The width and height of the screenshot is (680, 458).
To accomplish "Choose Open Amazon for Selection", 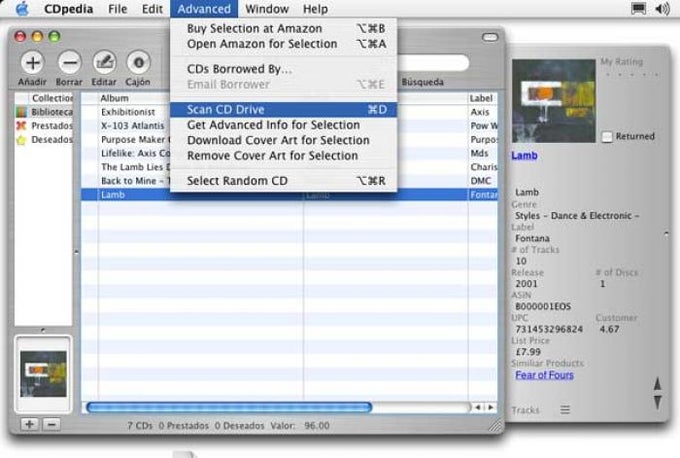I will tap(284, 44).
